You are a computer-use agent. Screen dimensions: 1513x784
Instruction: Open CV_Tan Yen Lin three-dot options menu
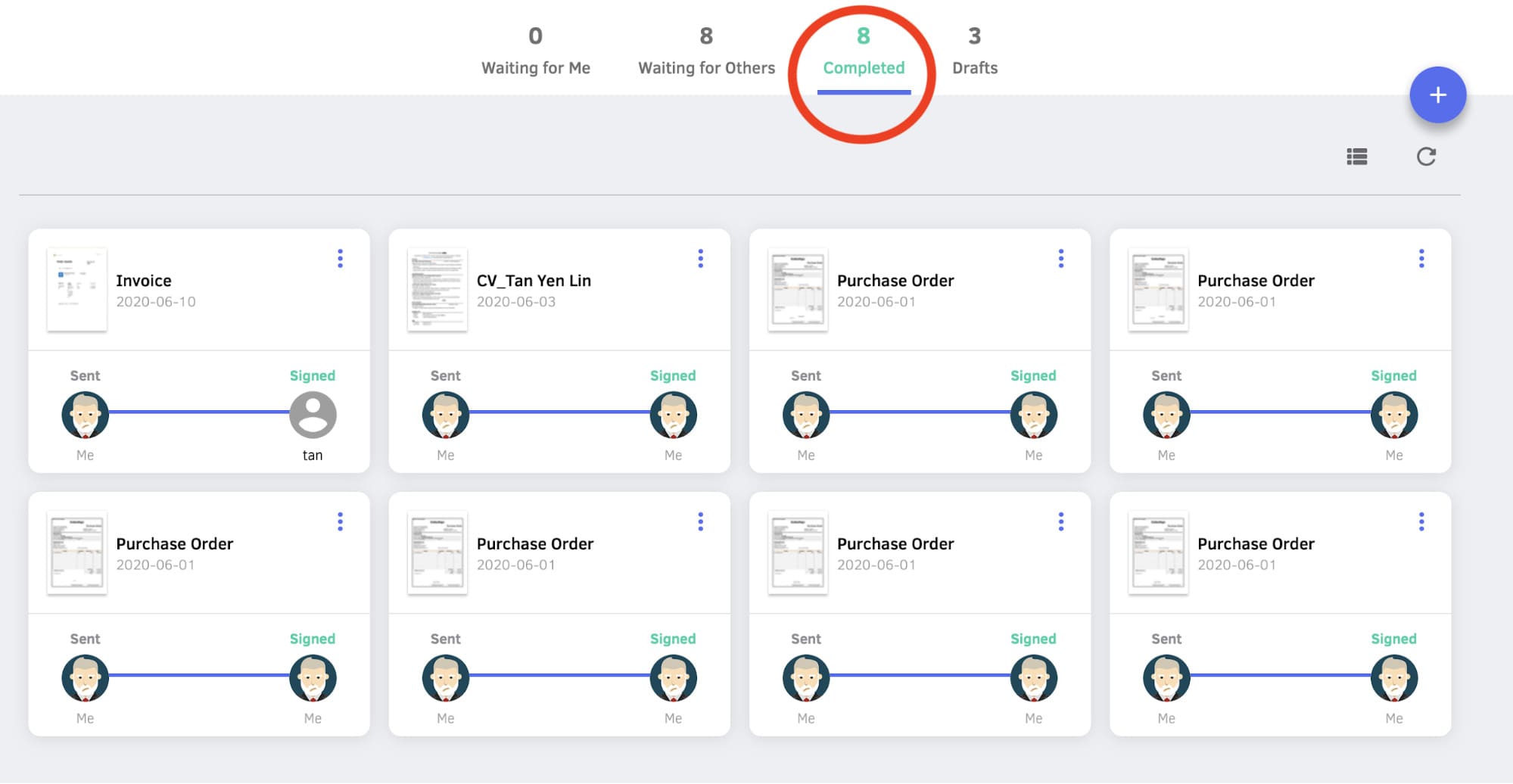tap(700, 259)
